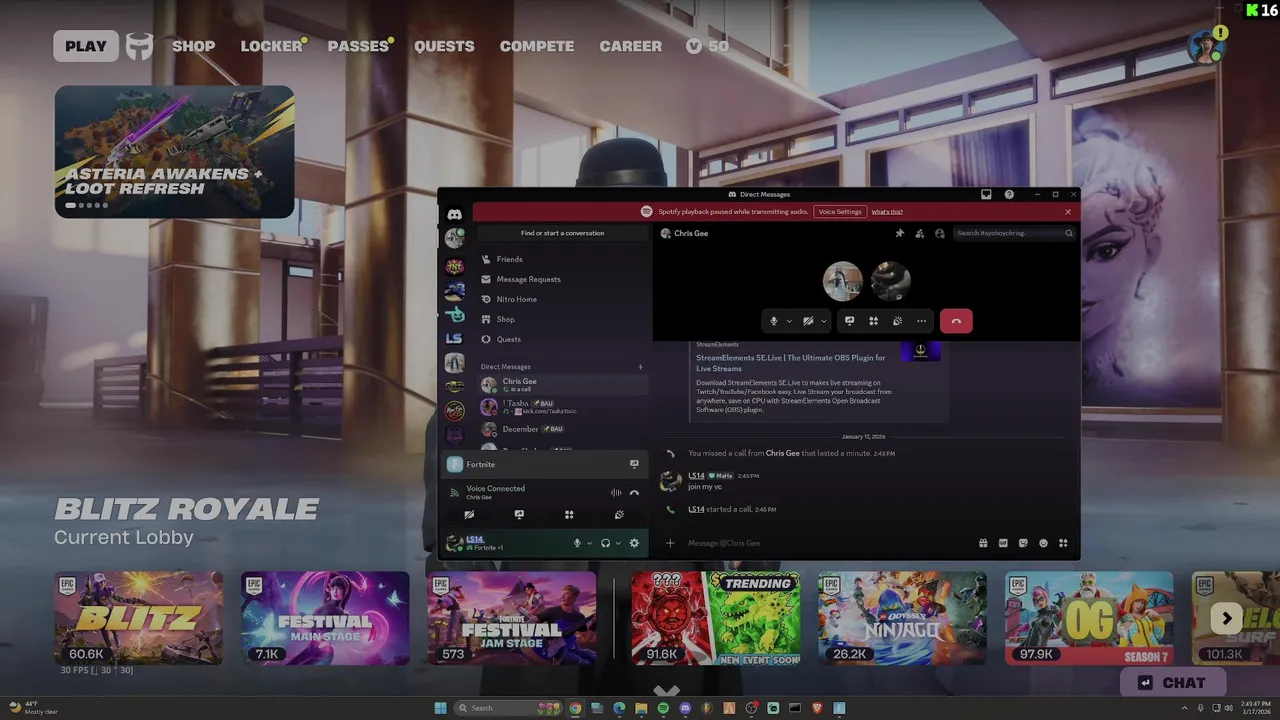Open Fortnite LOCKER tab
Image resolution: width=1280 pixels, height=720 pixels.
click(271, 46)
